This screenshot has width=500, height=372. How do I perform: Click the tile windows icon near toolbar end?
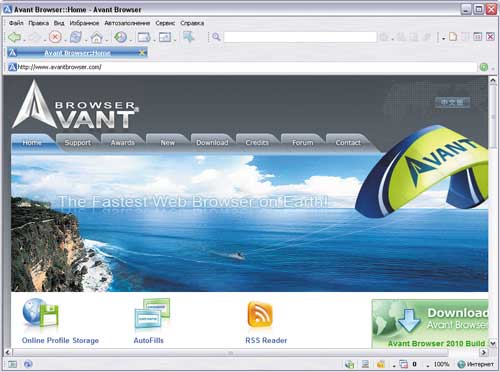(477, 36)
